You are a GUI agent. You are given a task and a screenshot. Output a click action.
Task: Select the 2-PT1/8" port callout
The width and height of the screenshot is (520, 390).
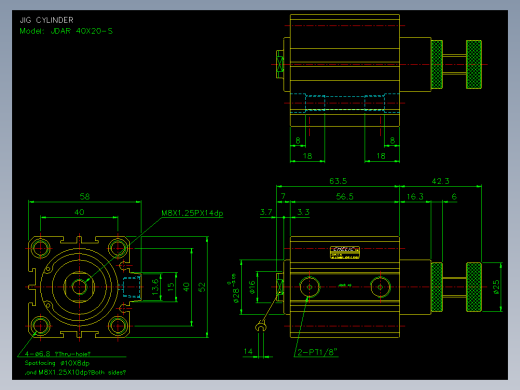tap(317, 352)
